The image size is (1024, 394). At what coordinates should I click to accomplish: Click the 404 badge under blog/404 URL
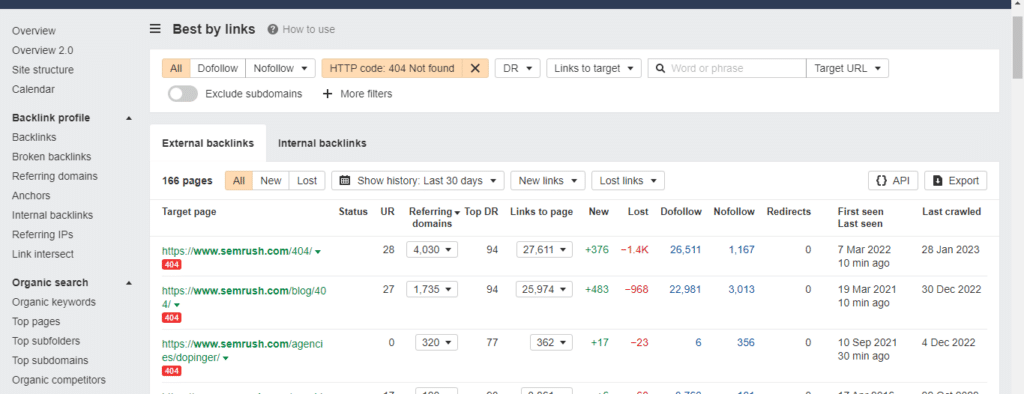coord(172,318)
